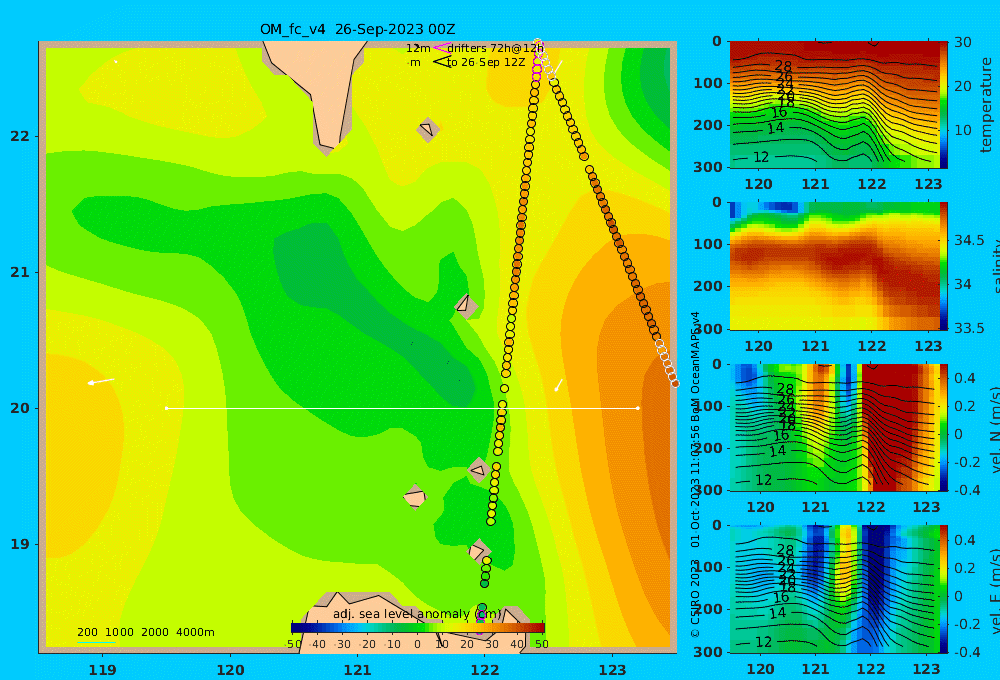Open the salinity section panel

834,266
